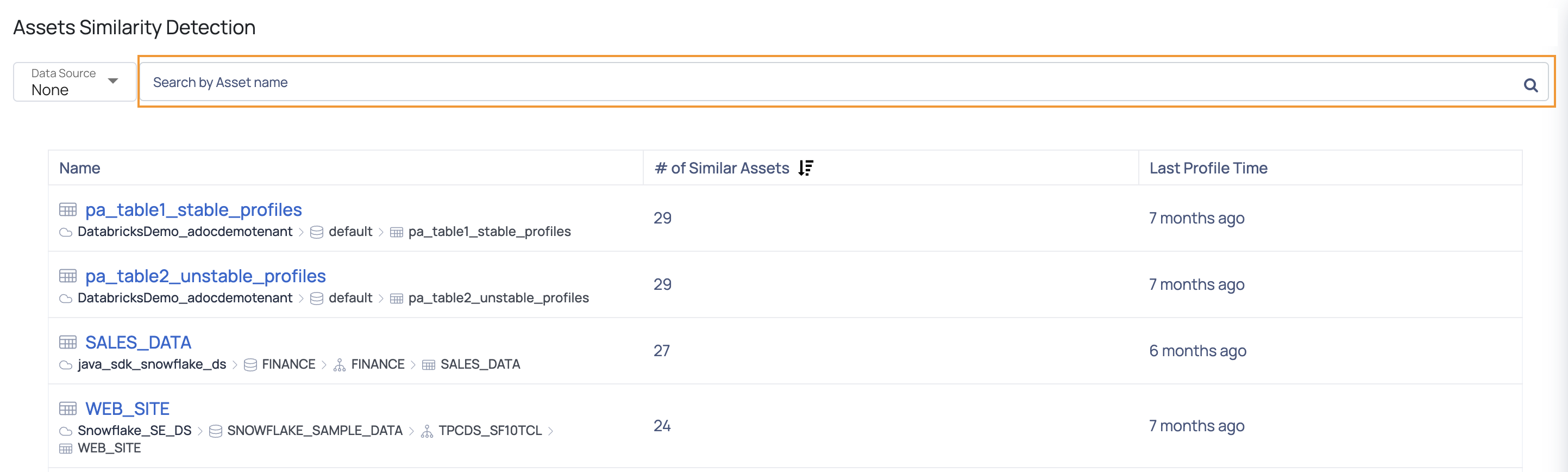The height and width of the screenshot is (472, 1568).
Task: Click the database icon beside SNOWFLAKE_SAMPLE_DATA
Action: (216, 431)
